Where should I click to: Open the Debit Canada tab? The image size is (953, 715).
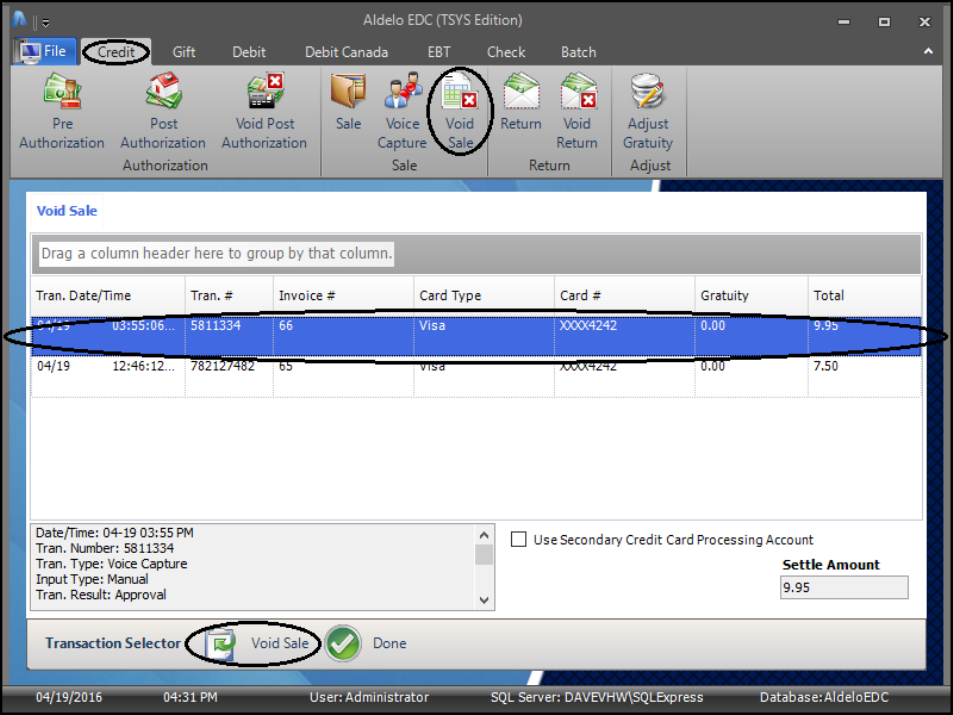tap(346, 52)
